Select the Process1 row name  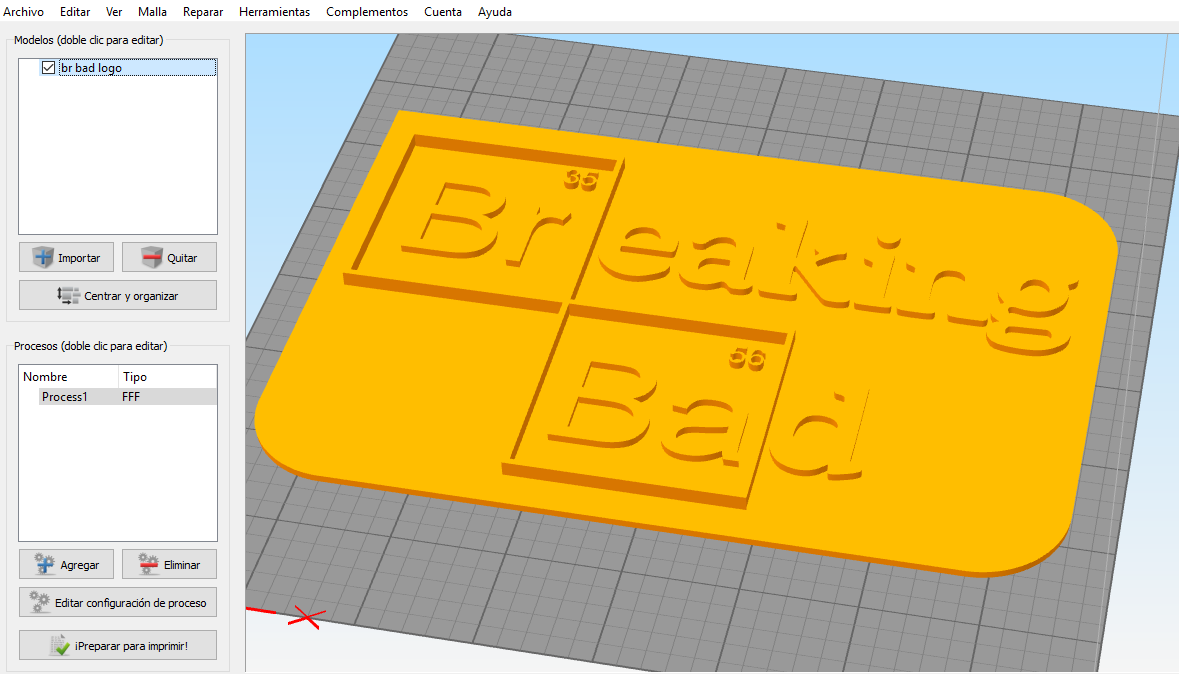[65, 396]
